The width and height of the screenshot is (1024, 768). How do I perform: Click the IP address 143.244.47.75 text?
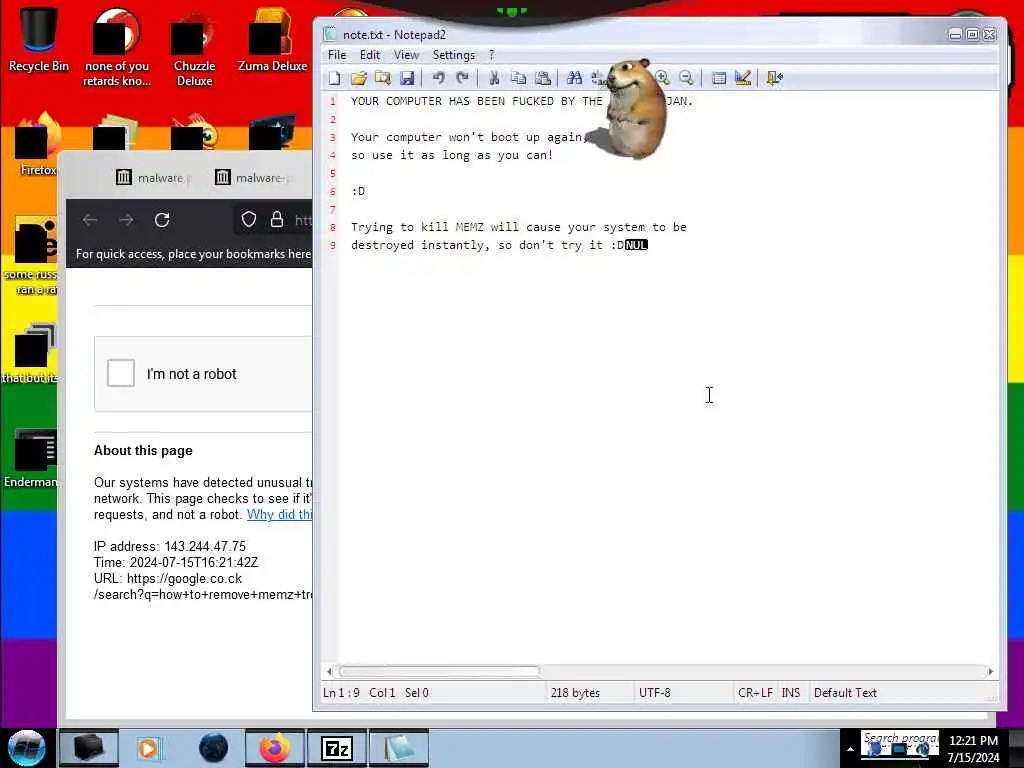pyautogui.click(x=205, y=547)
